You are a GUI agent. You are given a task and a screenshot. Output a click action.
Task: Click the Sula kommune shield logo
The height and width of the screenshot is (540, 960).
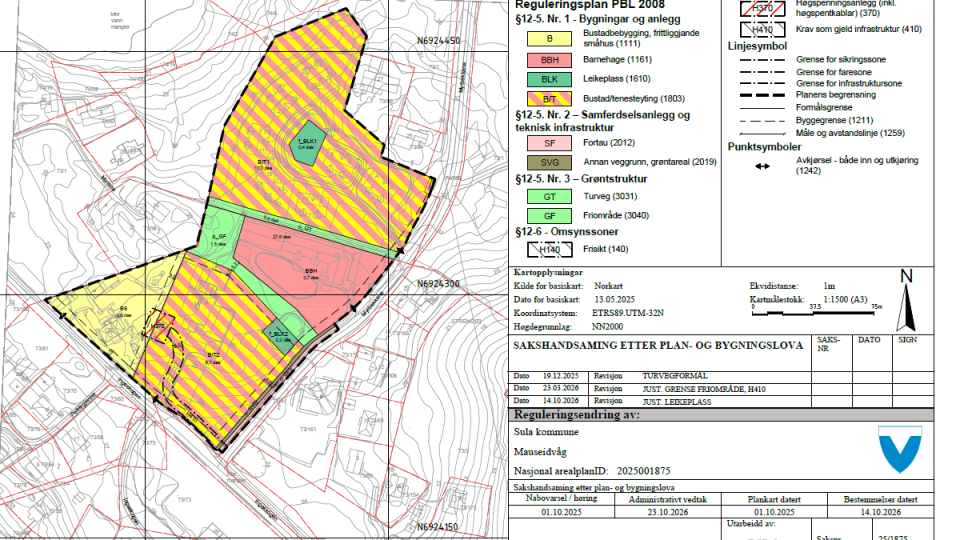[900, 449]
